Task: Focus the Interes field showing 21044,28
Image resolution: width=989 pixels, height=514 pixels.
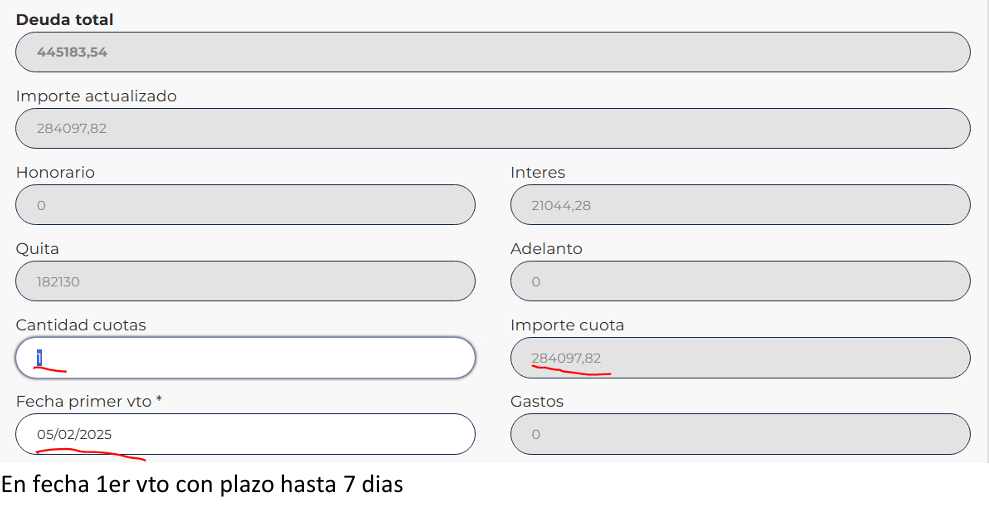Action: coord(739,205)
